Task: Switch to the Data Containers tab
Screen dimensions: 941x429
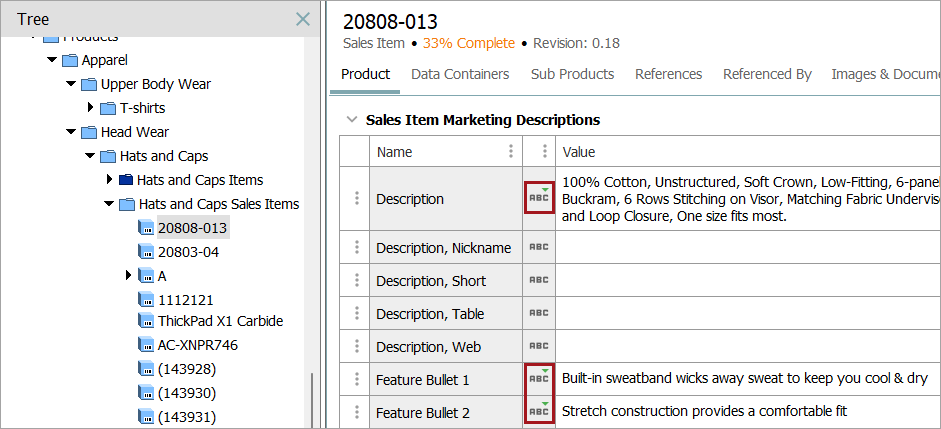Action: pos(460,74)
